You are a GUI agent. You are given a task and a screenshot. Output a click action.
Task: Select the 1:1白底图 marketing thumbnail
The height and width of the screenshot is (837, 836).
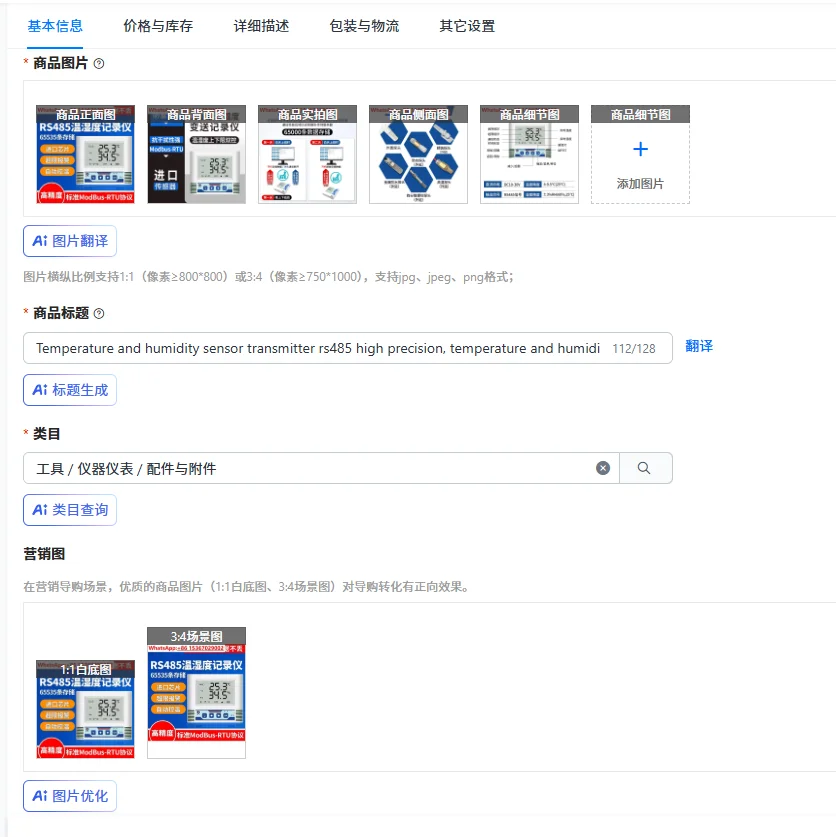pyautogui.click(x=85, y=709)
